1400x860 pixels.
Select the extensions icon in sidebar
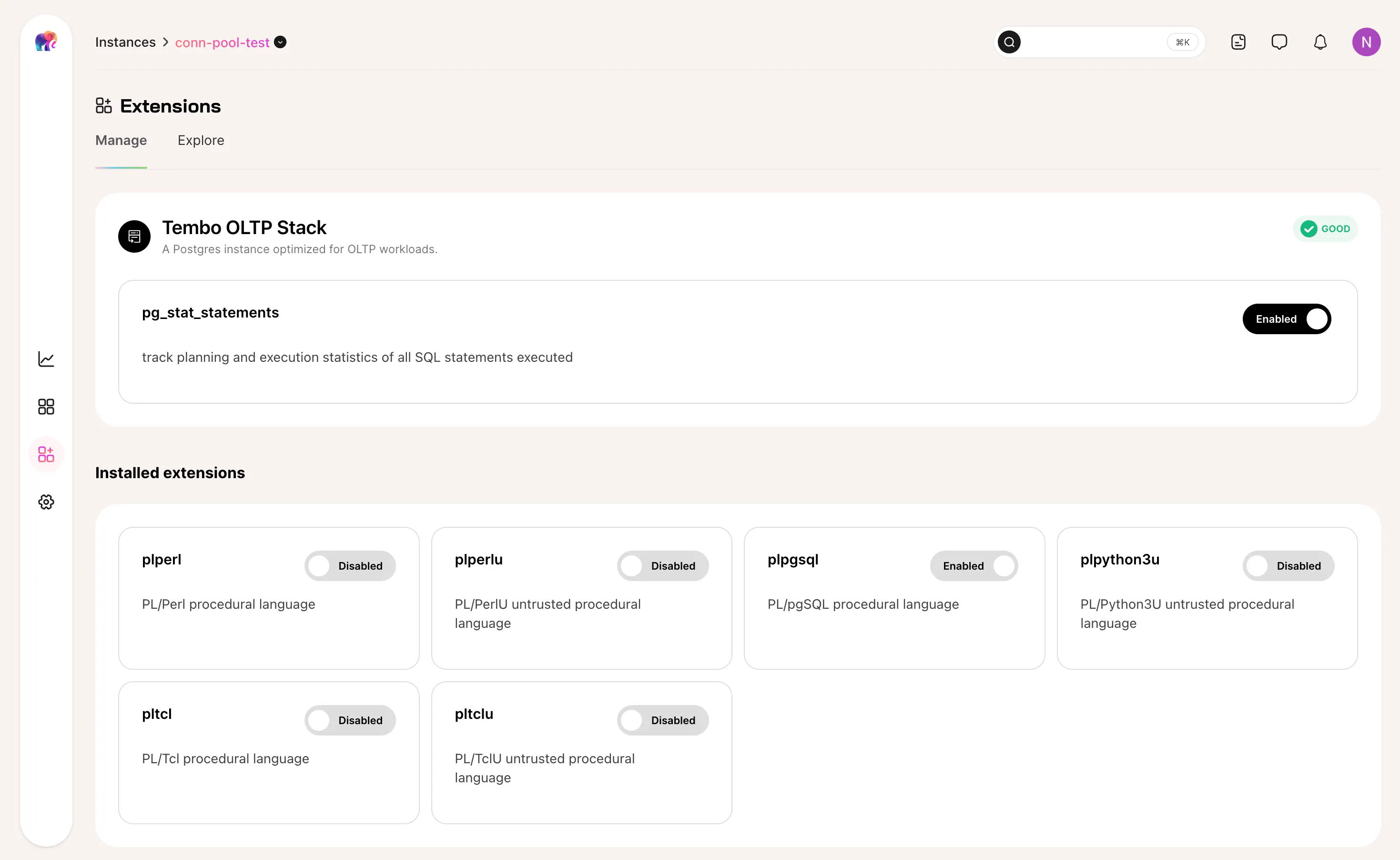pos(46,454)
